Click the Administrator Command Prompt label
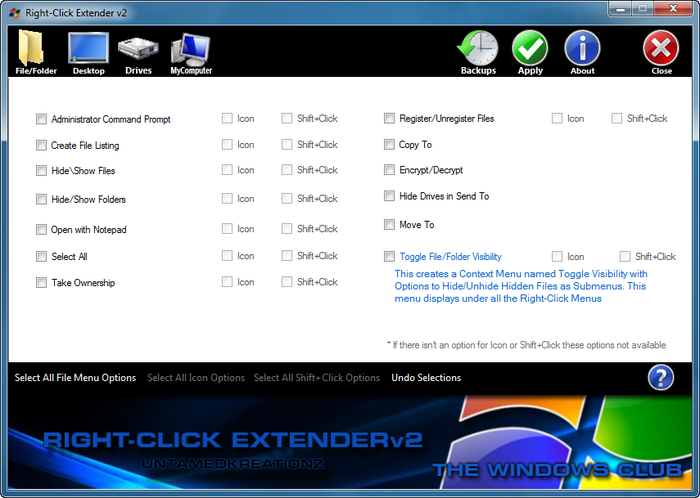Screen dimensions: 700x498 tap(111, 119)
